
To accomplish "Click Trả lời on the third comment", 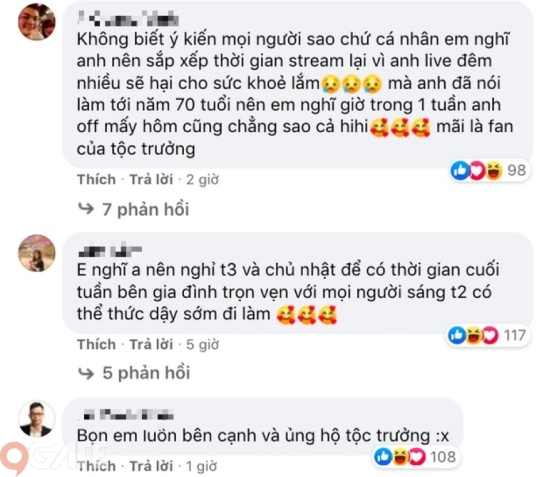I will [x=151, y=466].
